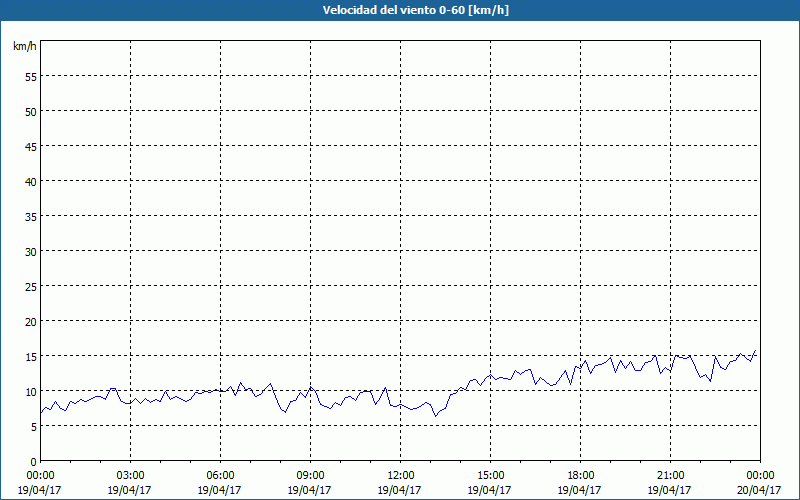Select the '50' y-axis label

coord(31,111)
